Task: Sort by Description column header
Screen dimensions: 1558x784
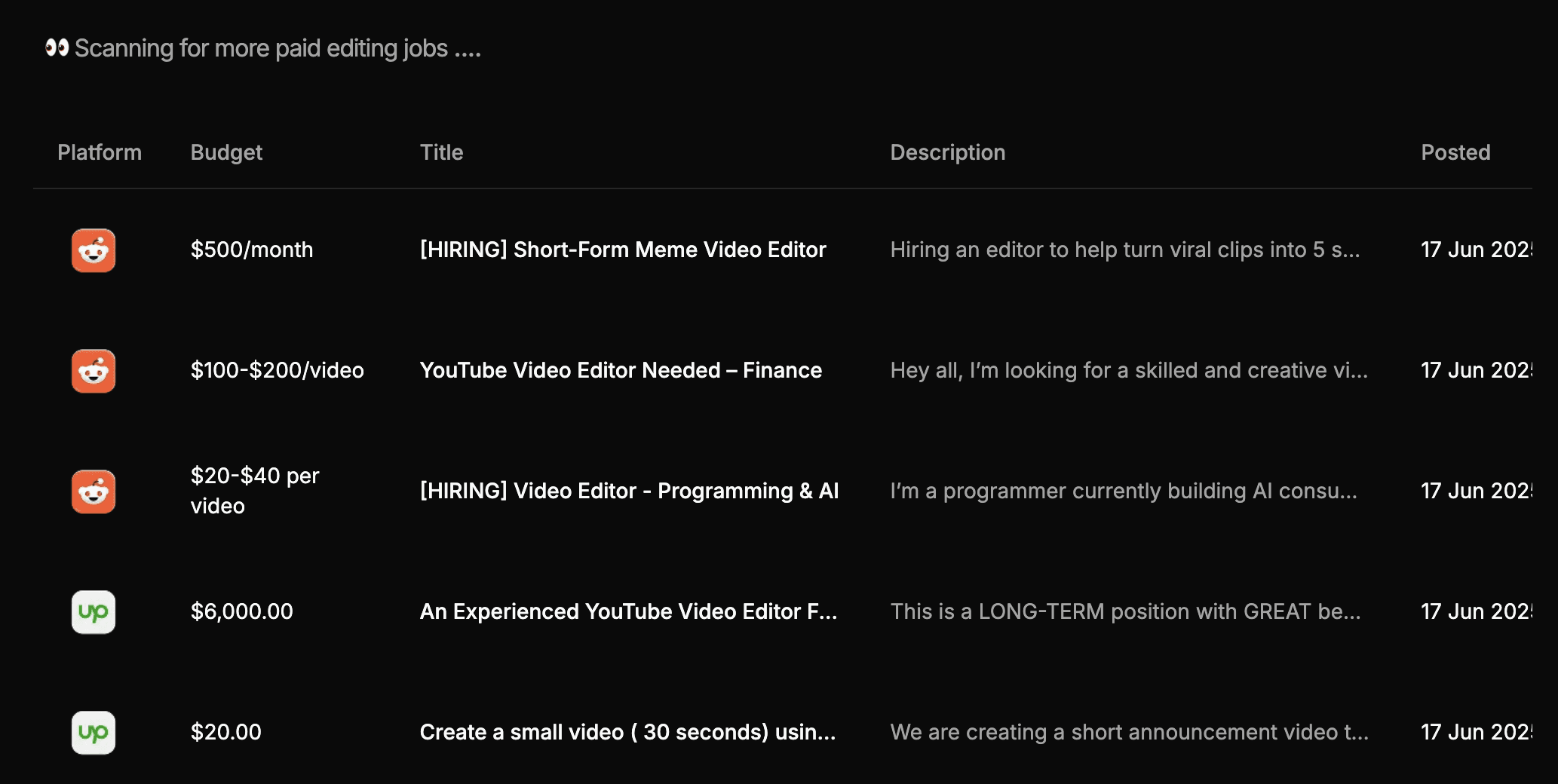Action: (x=947, y=152)
